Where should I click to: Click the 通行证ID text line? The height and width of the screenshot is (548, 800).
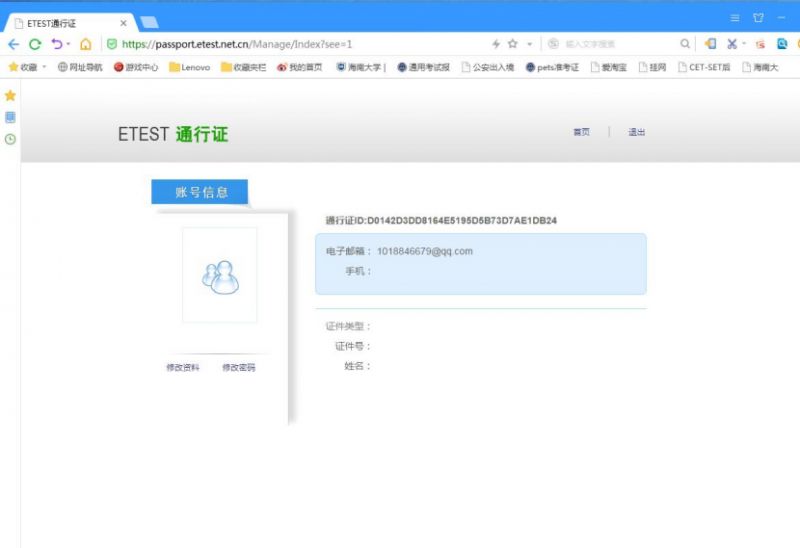pos(441,220)
